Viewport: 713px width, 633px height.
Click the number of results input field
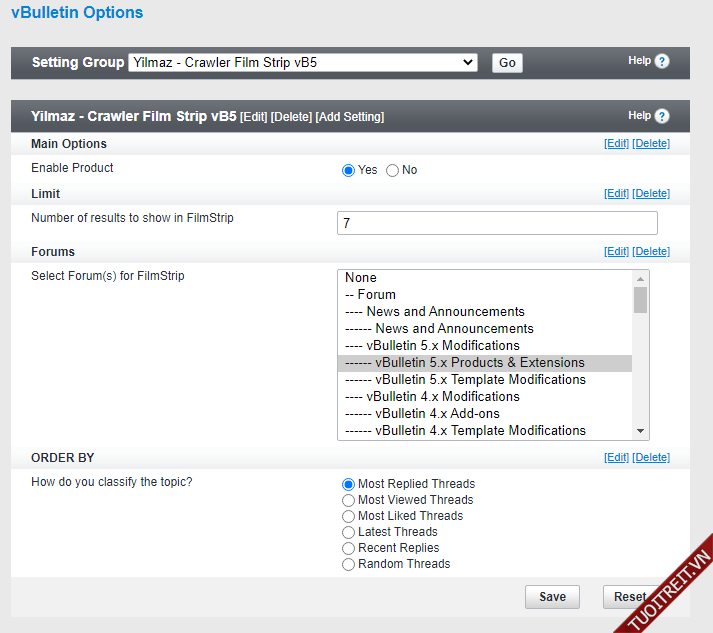click(x=497, y=223)
